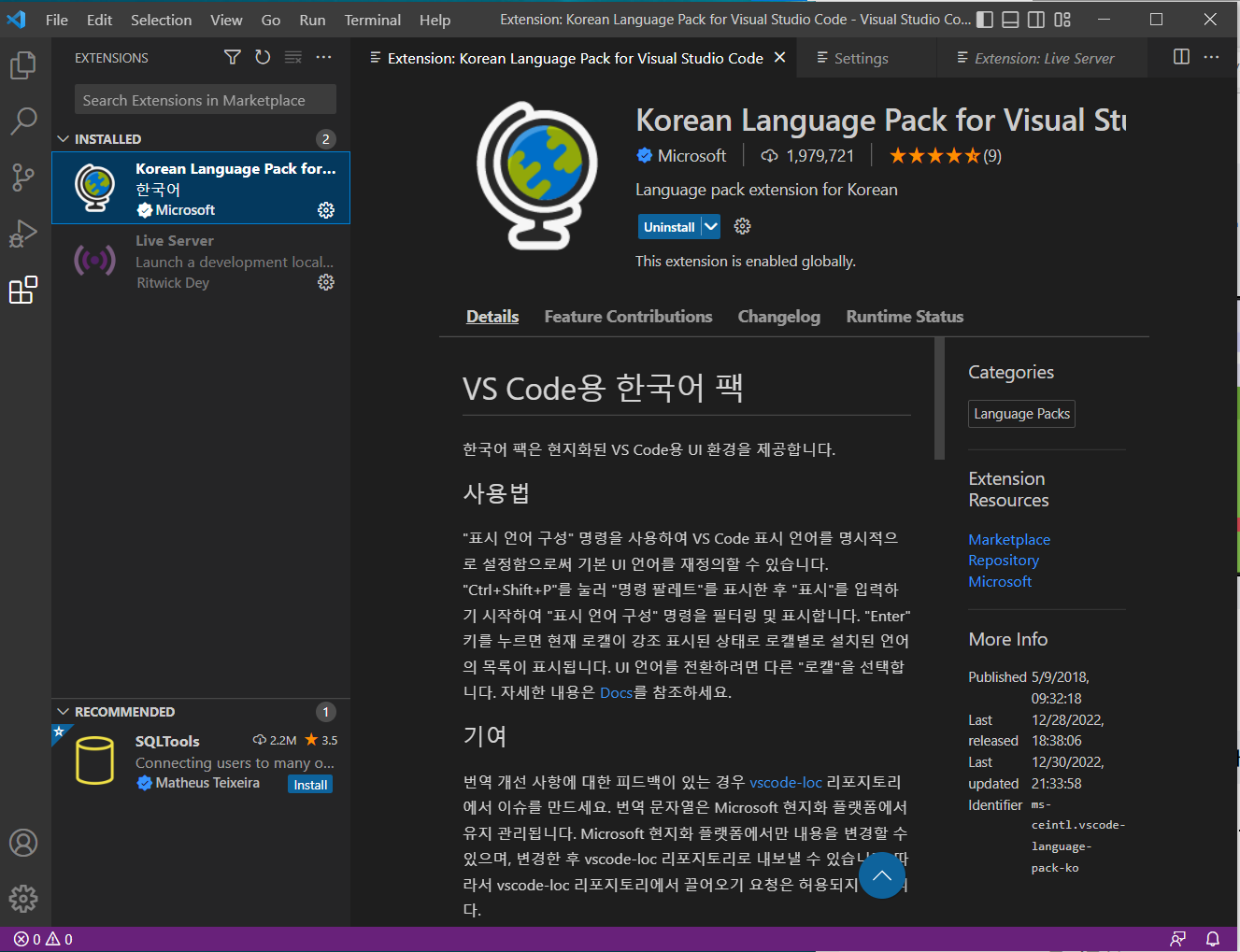Open the Repository resource link
Screen dimensions: 1240x952
click(x=1004, y=561)
